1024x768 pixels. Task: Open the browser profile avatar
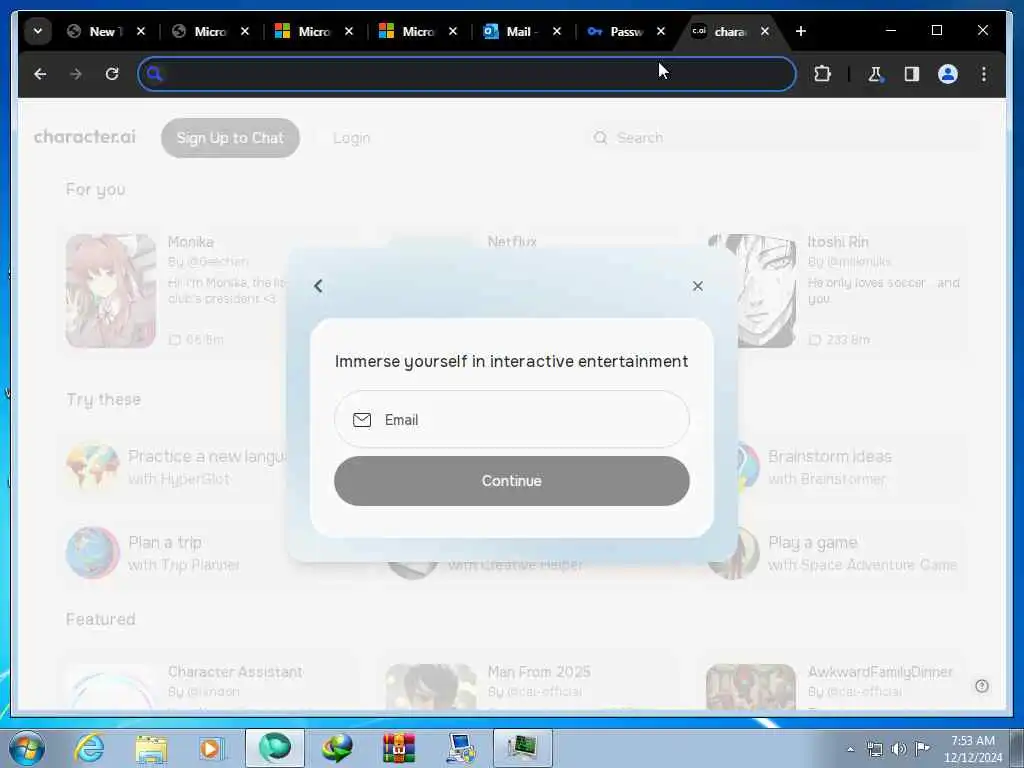point(948,74)
